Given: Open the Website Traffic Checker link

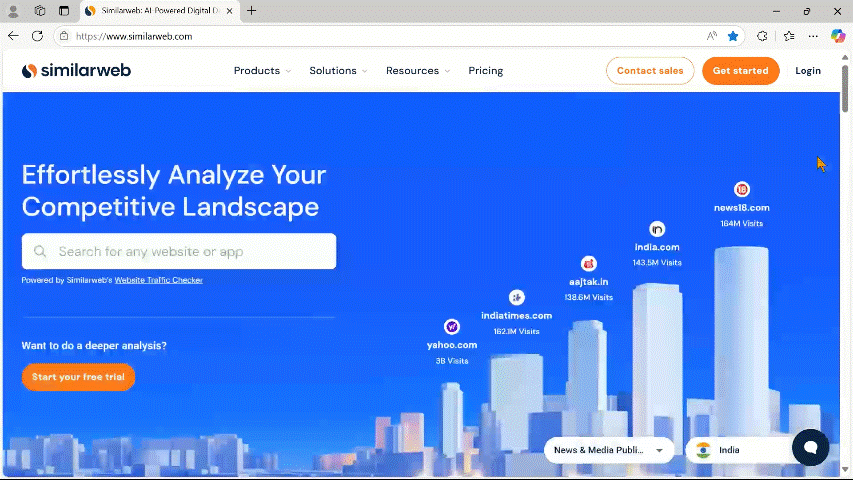Looking at the screenshot, I should point(158,281).
